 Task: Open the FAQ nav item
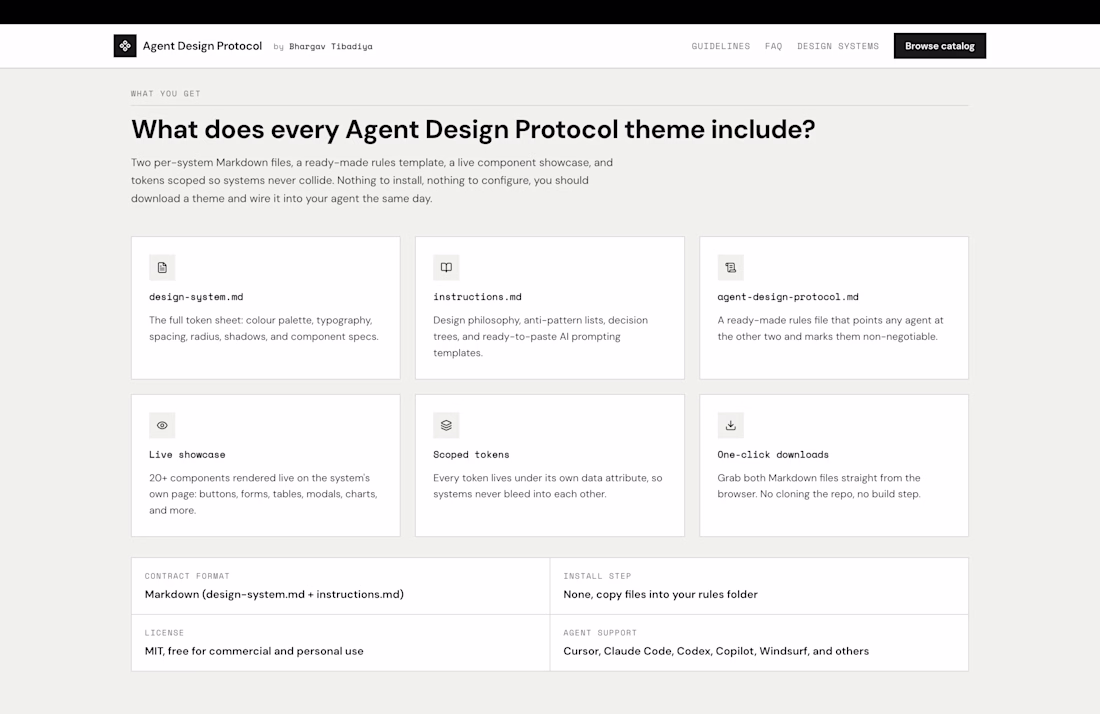[x=773, y=46]
